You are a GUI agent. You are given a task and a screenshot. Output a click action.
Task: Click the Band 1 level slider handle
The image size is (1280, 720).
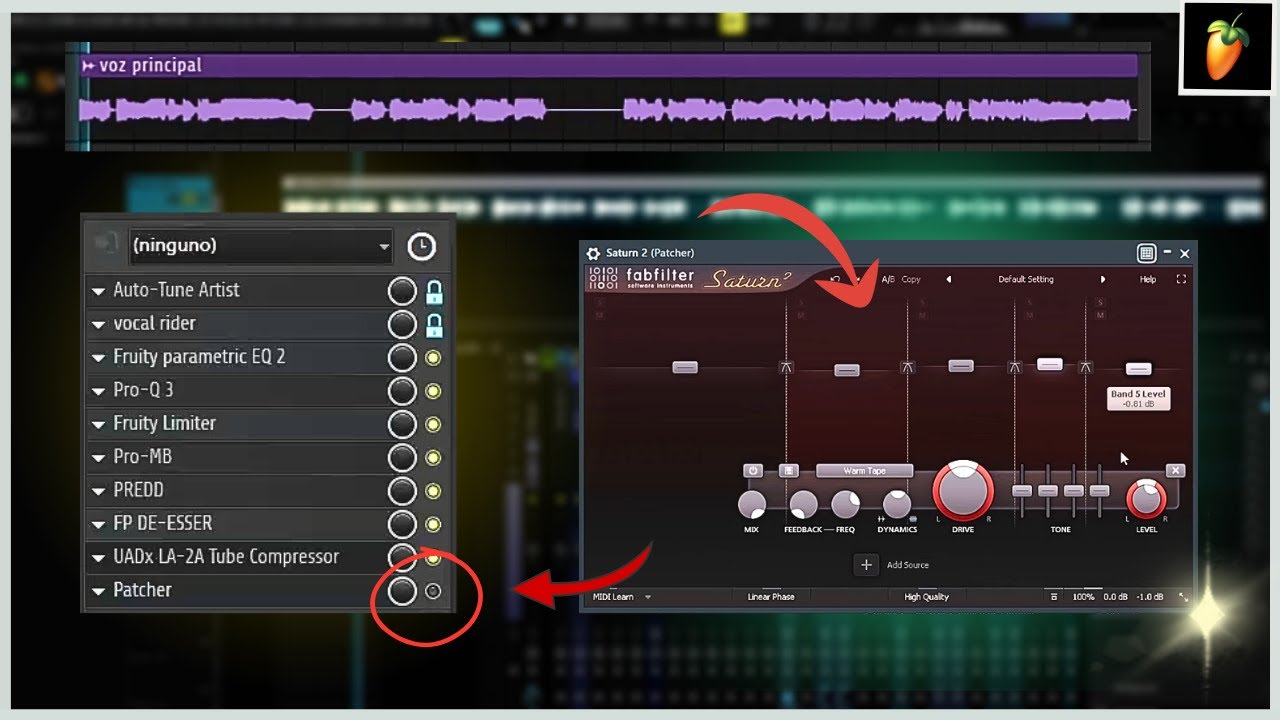685,368
